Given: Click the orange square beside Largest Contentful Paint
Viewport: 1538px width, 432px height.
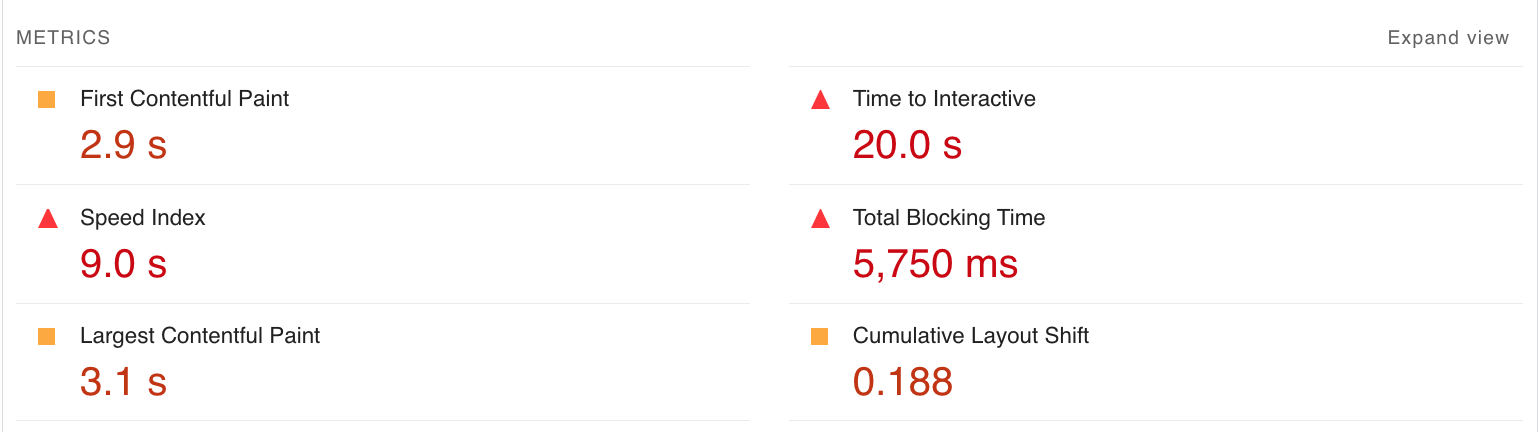Looking at the screenshot, I should tap(46, 337).
